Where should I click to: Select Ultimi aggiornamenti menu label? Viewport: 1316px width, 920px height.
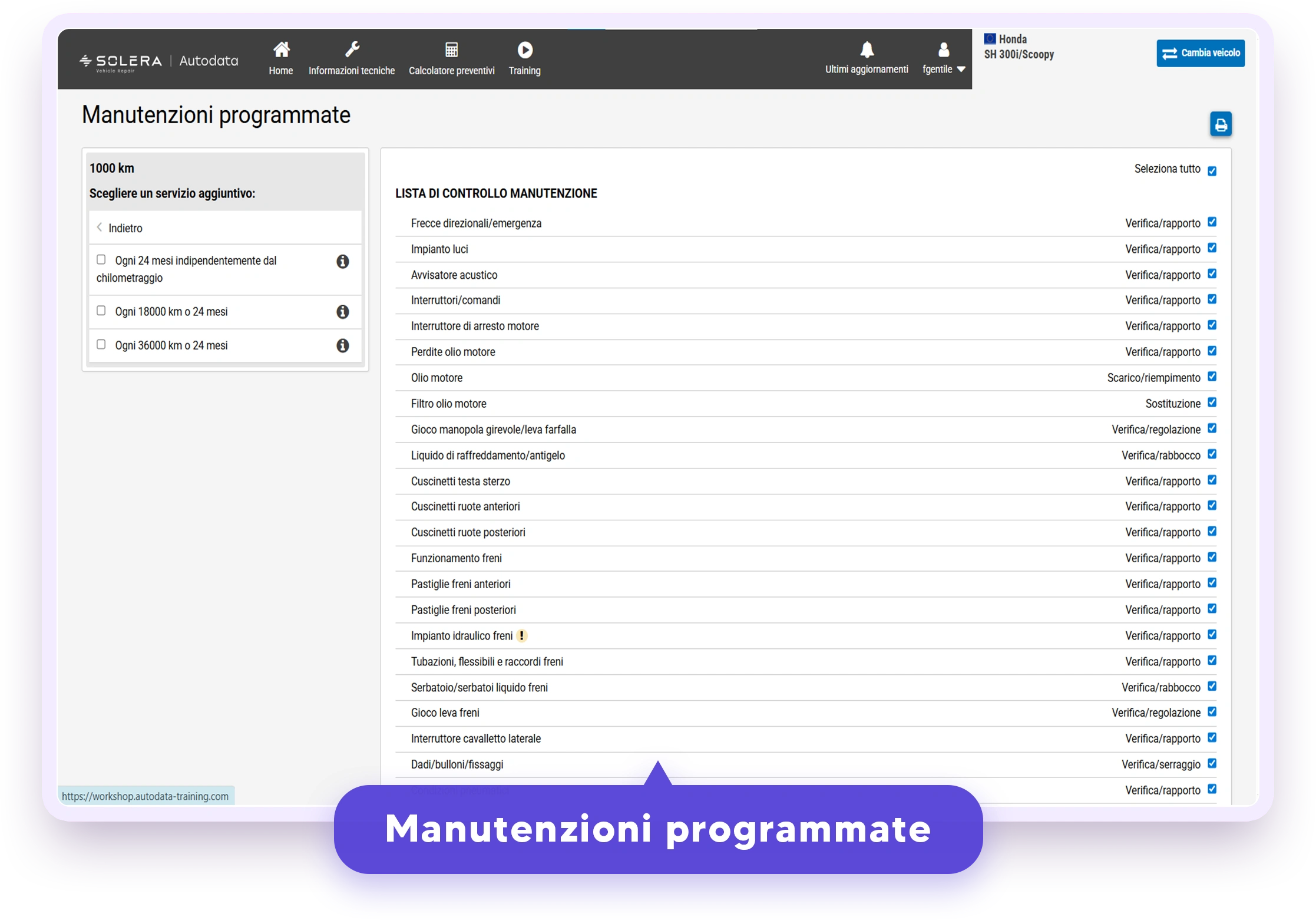click(867, 70)
